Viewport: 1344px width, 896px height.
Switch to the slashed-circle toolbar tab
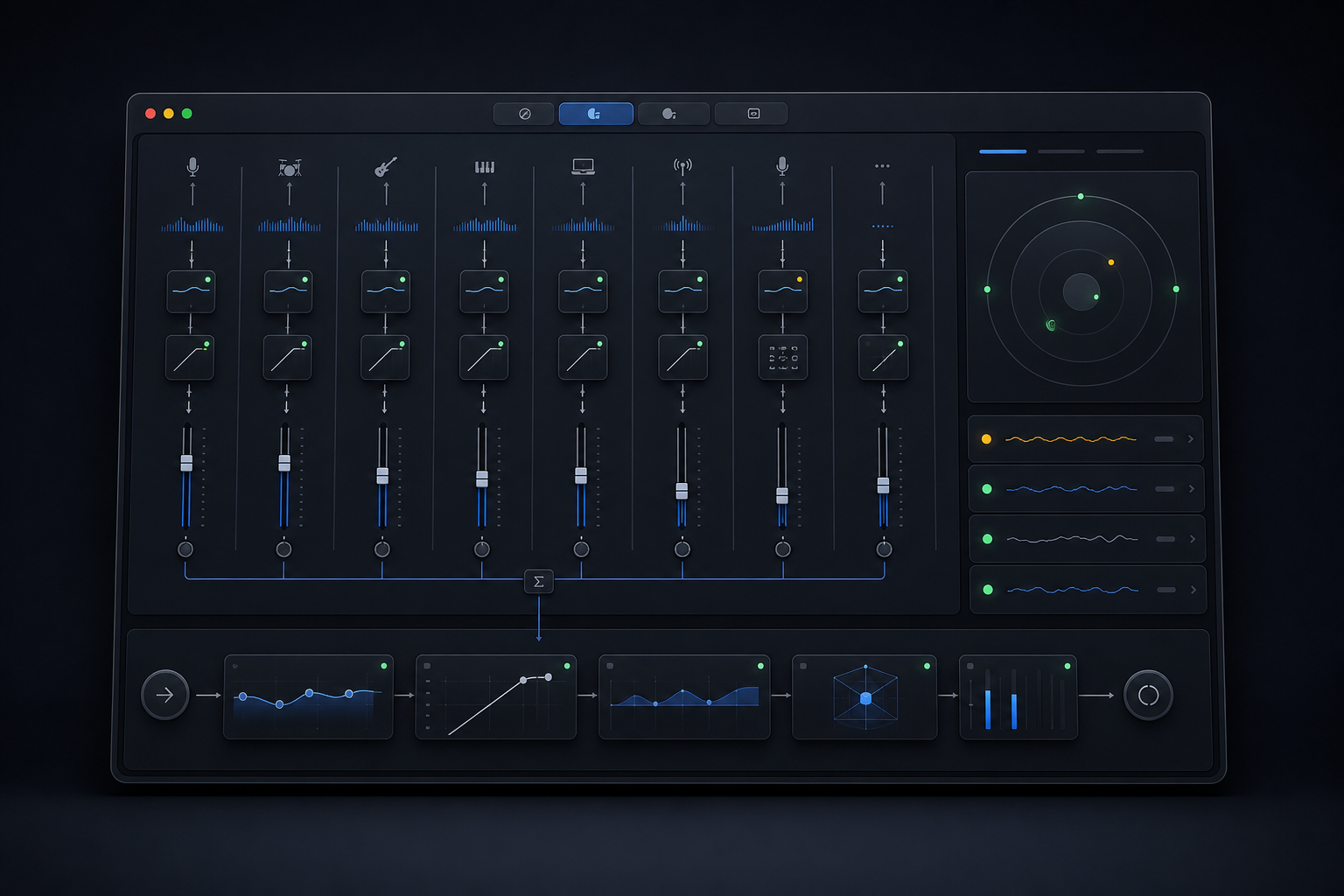pyautogui.click(x=524, y=114)
